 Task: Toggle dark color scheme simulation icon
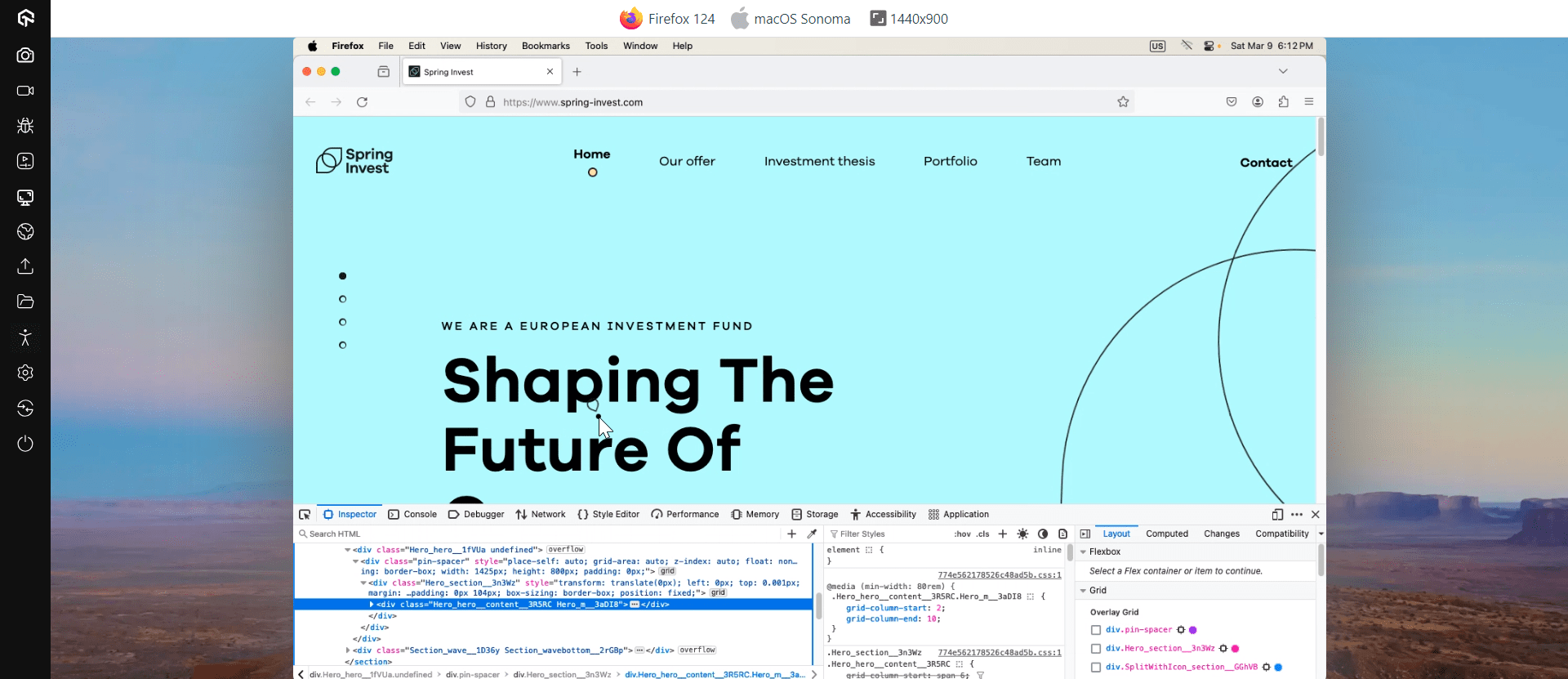[x=1043, y=534]
